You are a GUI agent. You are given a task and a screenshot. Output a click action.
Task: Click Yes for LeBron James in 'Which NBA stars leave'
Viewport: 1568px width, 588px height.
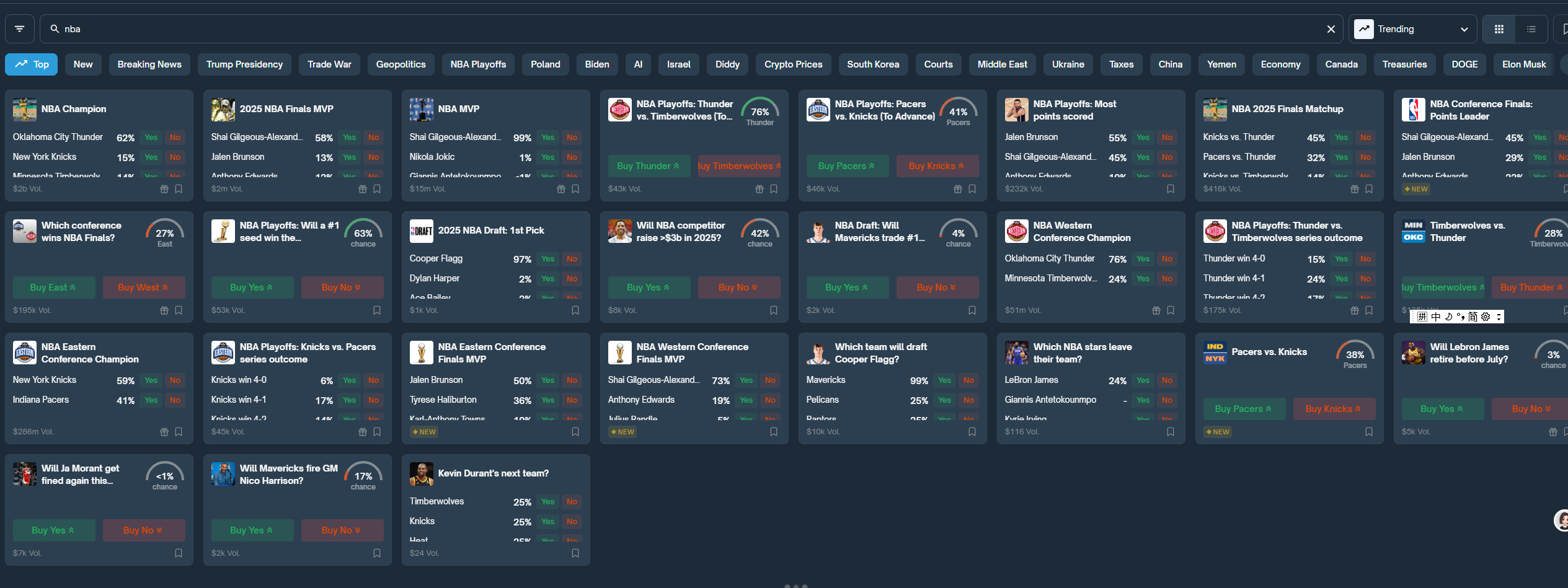tap(1143, 380)
